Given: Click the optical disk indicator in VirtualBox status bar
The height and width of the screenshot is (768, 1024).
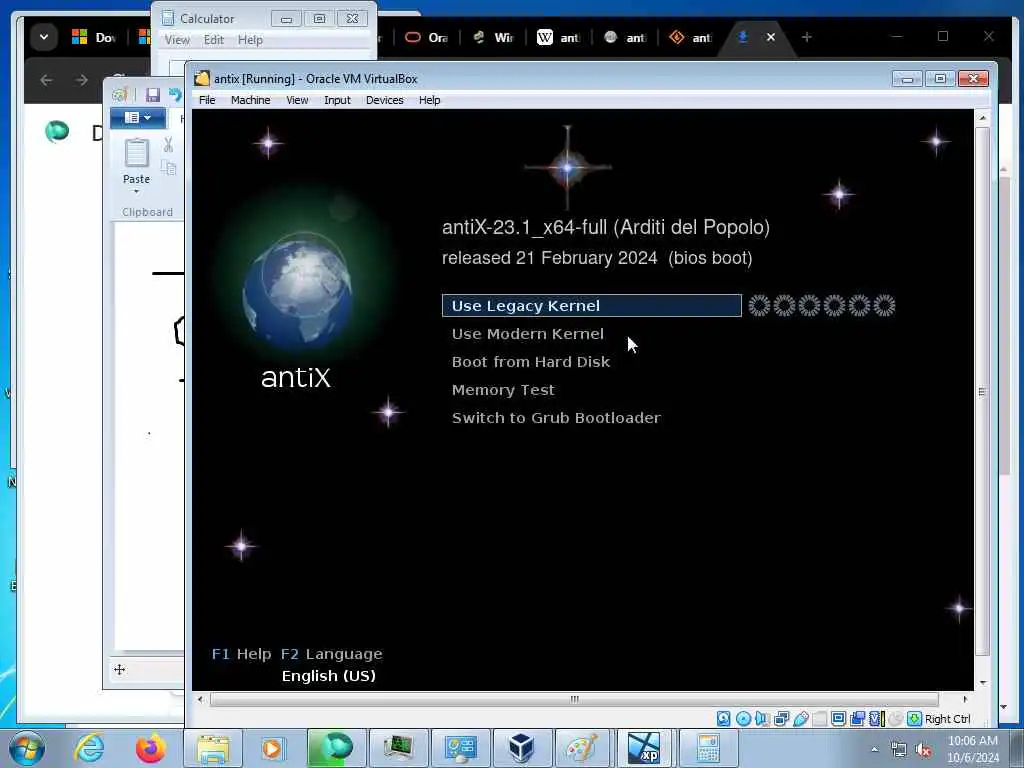Looking at the screenshot, I should pyautogui.click(x=743, y=719).
